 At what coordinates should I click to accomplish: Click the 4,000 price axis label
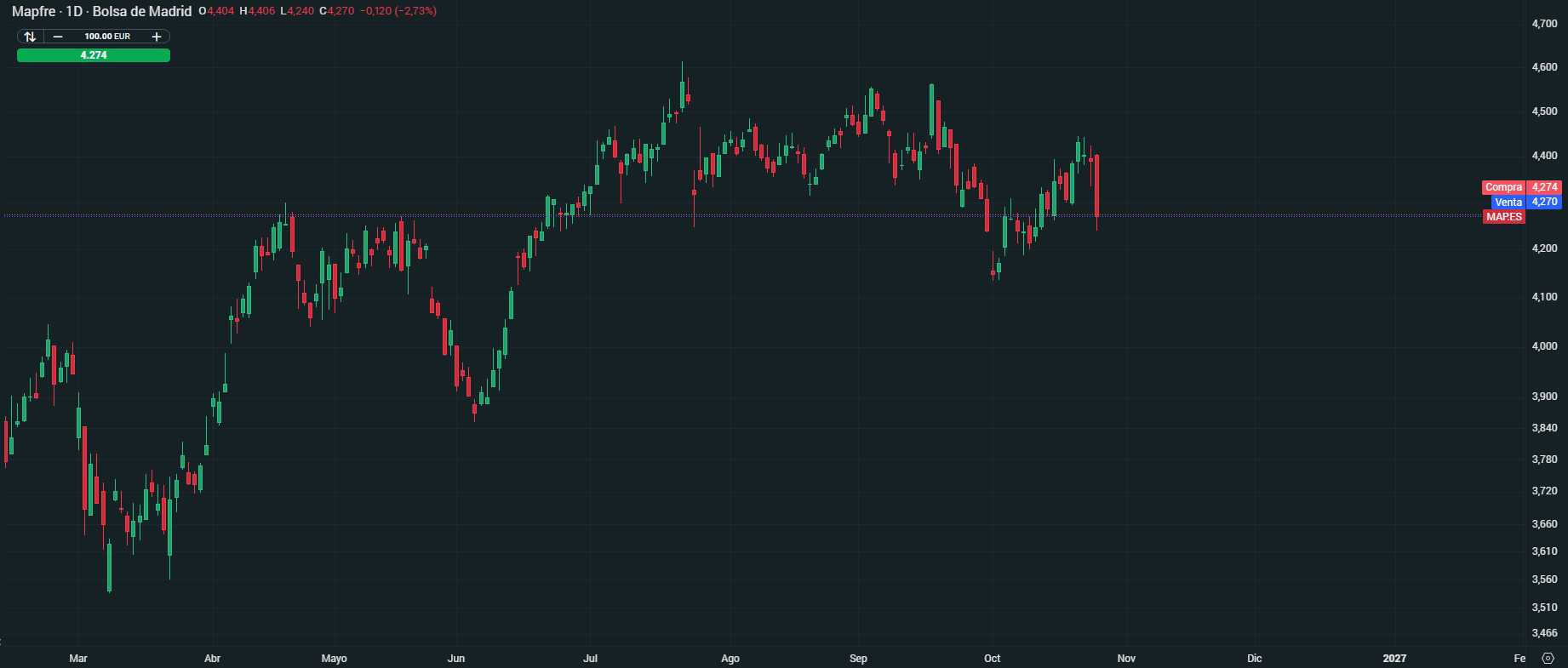(x=1544, y=346)
